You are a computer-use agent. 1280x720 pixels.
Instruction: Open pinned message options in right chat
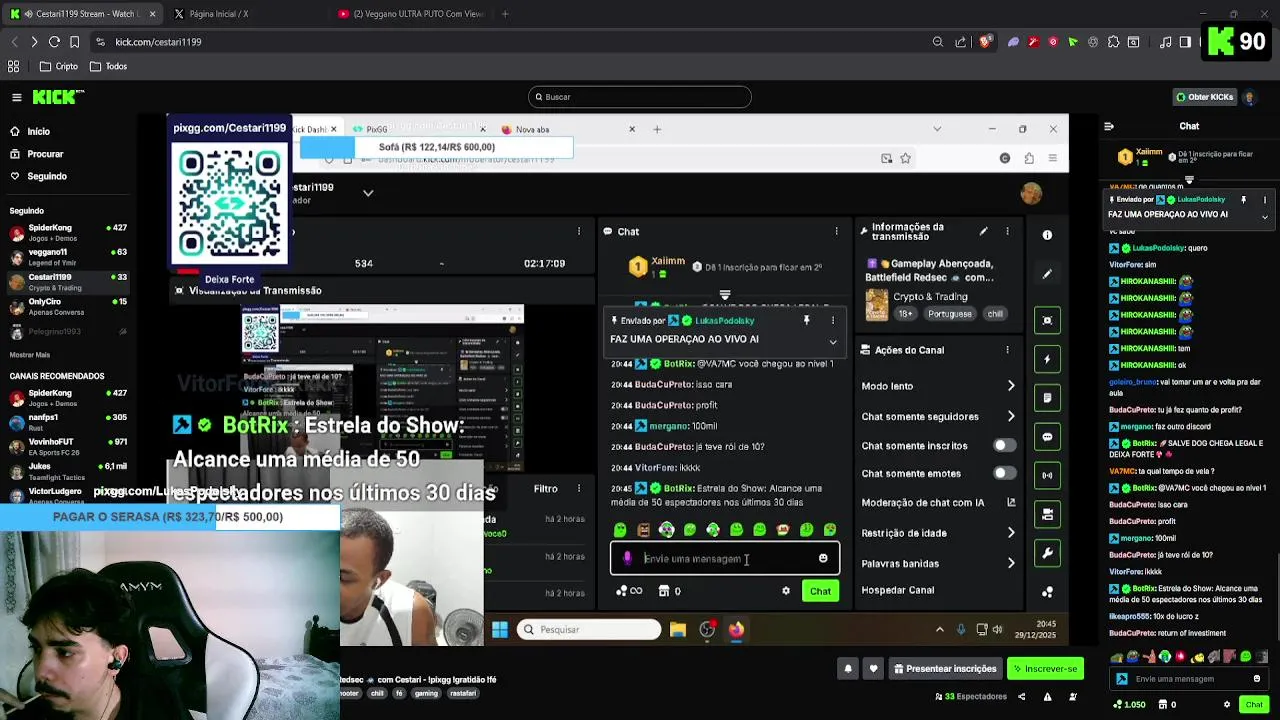click(1265, 200)
